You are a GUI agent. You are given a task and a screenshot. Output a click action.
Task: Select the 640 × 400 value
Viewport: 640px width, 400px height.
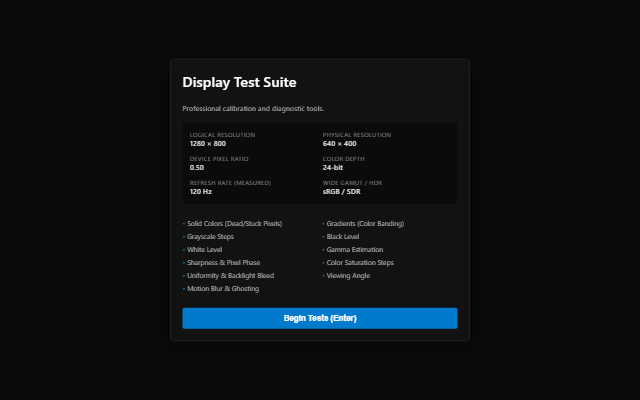339,144
